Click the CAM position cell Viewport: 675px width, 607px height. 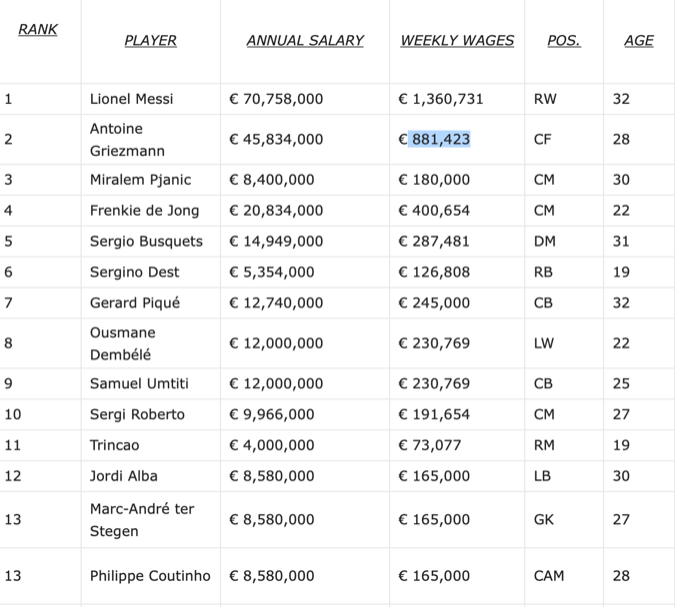[x=549, y=576]
